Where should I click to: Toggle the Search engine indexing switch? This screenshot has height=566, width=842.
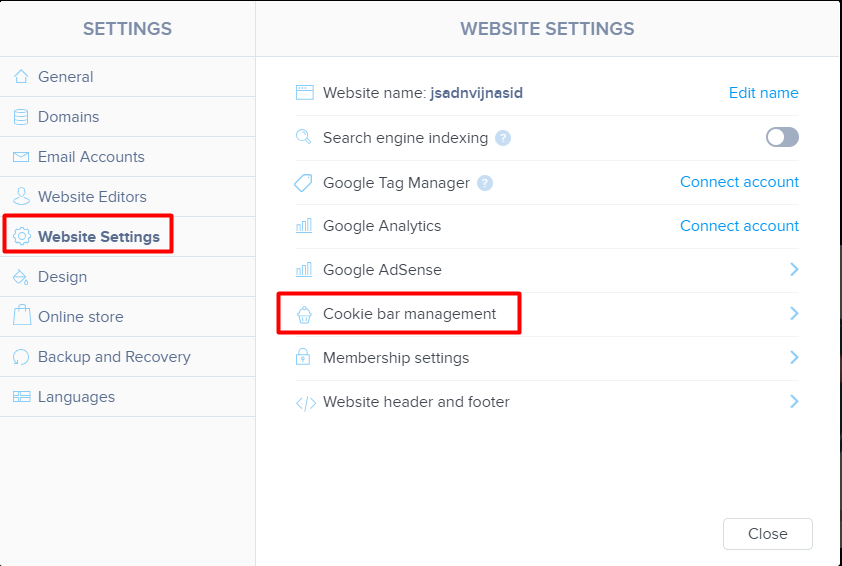tap(782, 137)
